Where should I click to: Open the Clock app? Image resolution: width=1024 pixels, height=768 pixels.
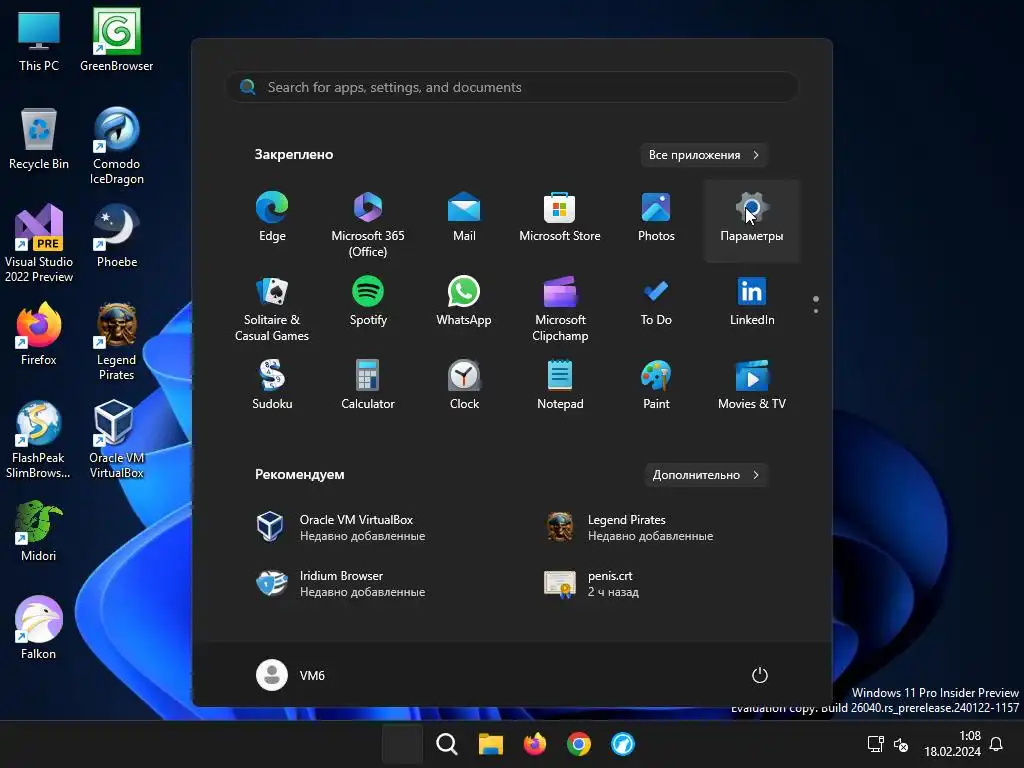coord(464,385)
